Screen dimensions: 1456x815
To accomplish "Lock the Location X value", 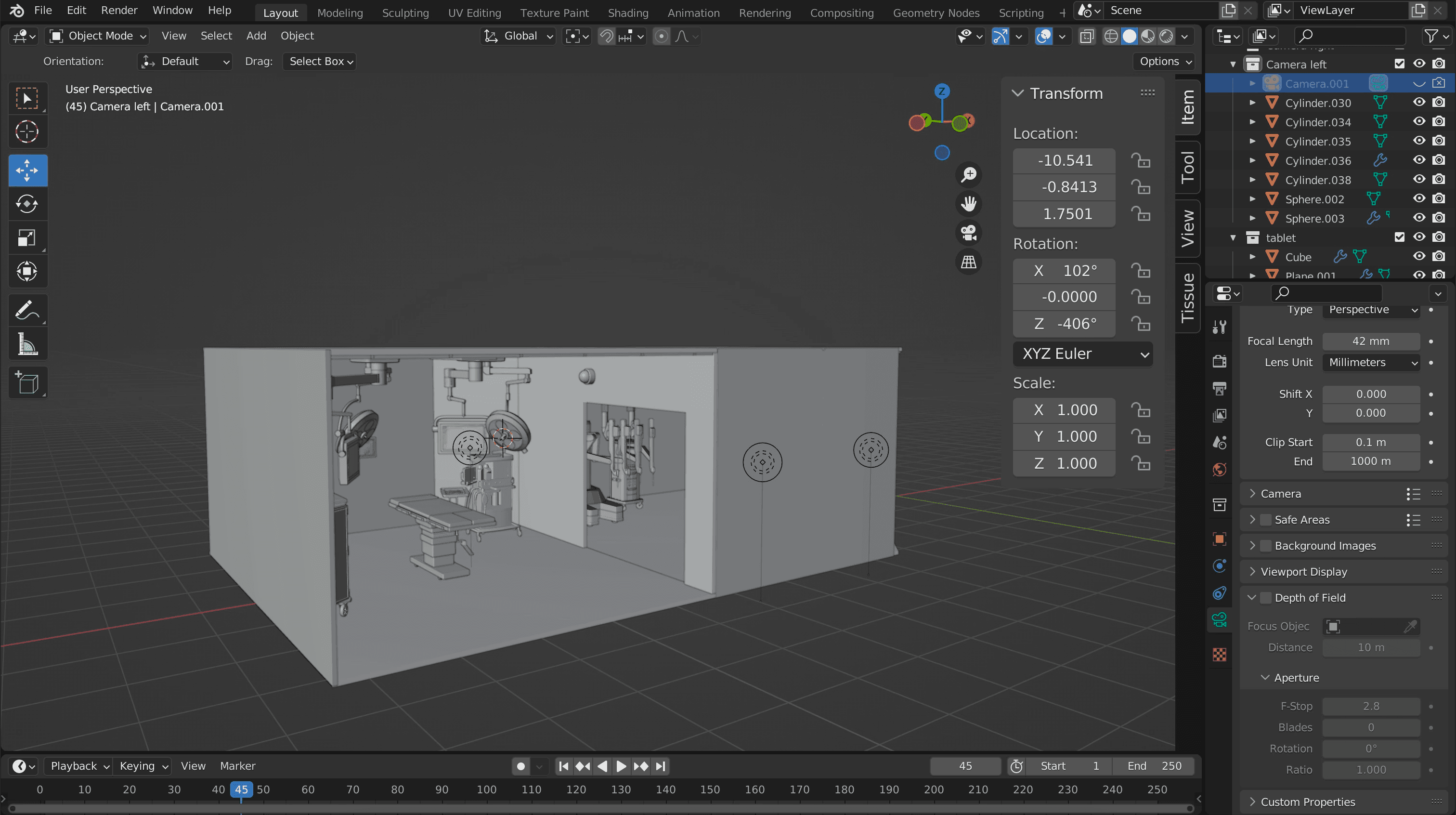I will click(x=1141, y=160).
